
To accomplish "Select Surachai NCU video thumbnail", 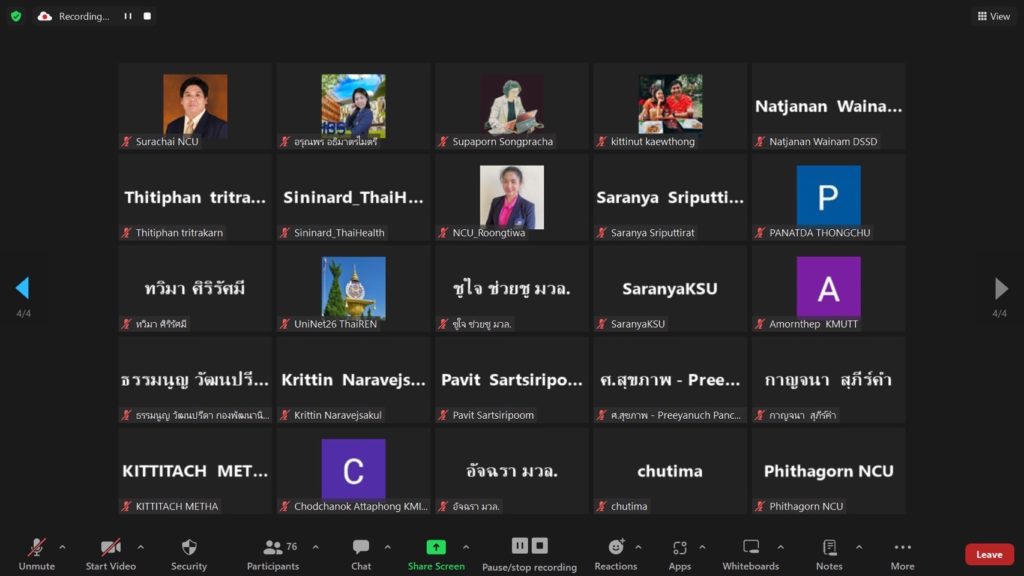I will (x=195, y=105).
